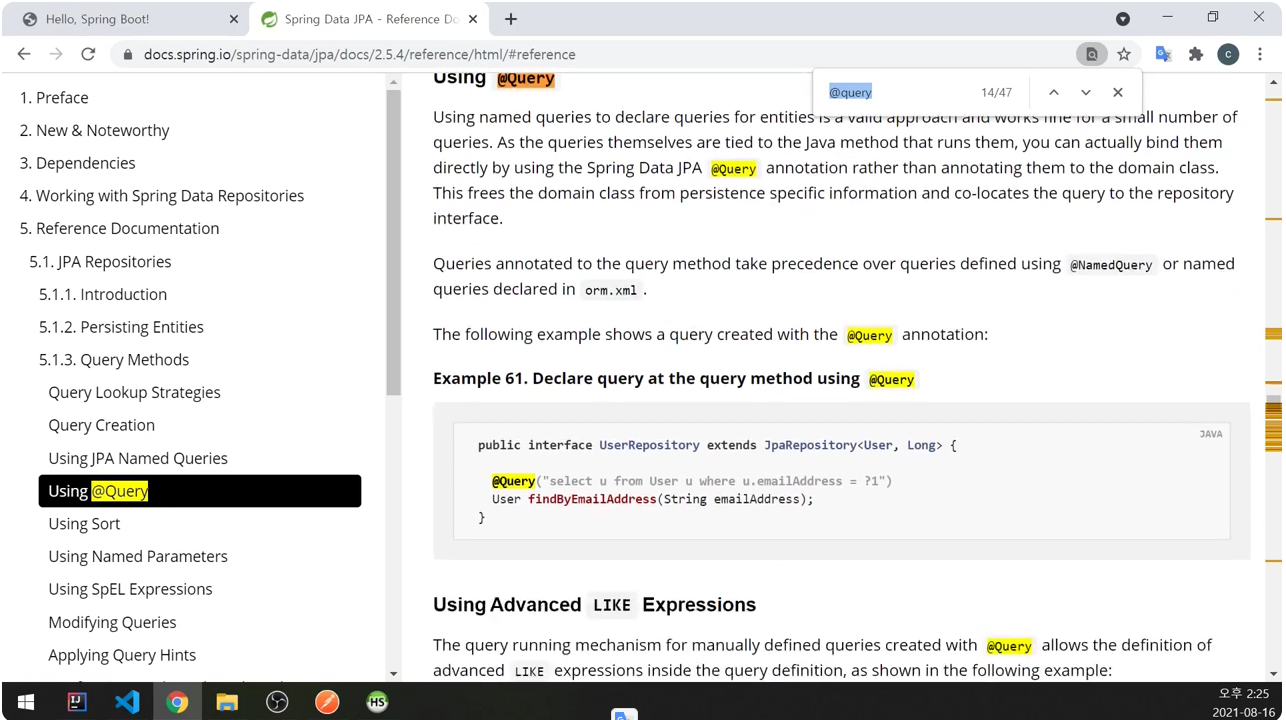Open the tab search dropdown
Viewport: 1286px width, 720px height.
click(1123, 19)
